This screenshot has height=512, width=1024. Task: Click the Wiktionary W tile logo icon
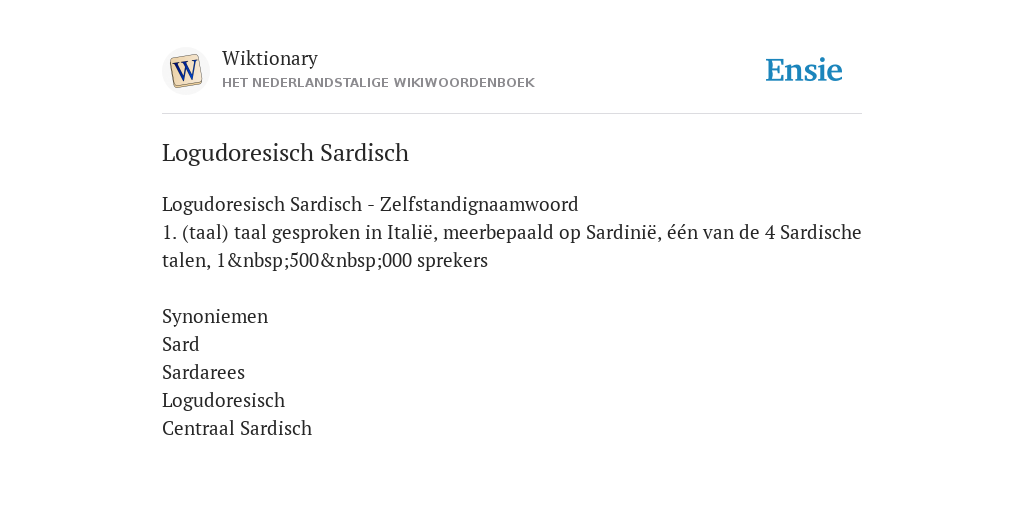[186, 71]
